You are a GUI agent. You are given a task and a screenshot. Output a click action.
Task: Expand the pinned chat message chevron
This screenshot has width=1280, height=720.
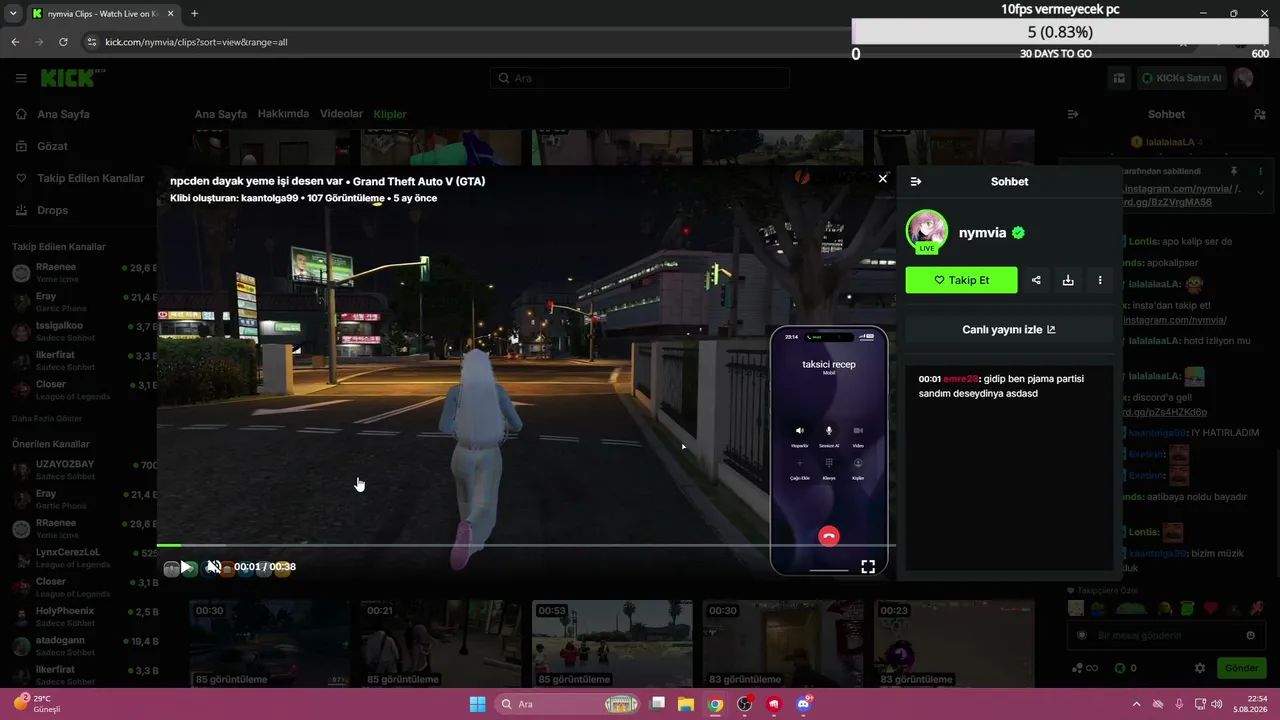(1260, 192)
